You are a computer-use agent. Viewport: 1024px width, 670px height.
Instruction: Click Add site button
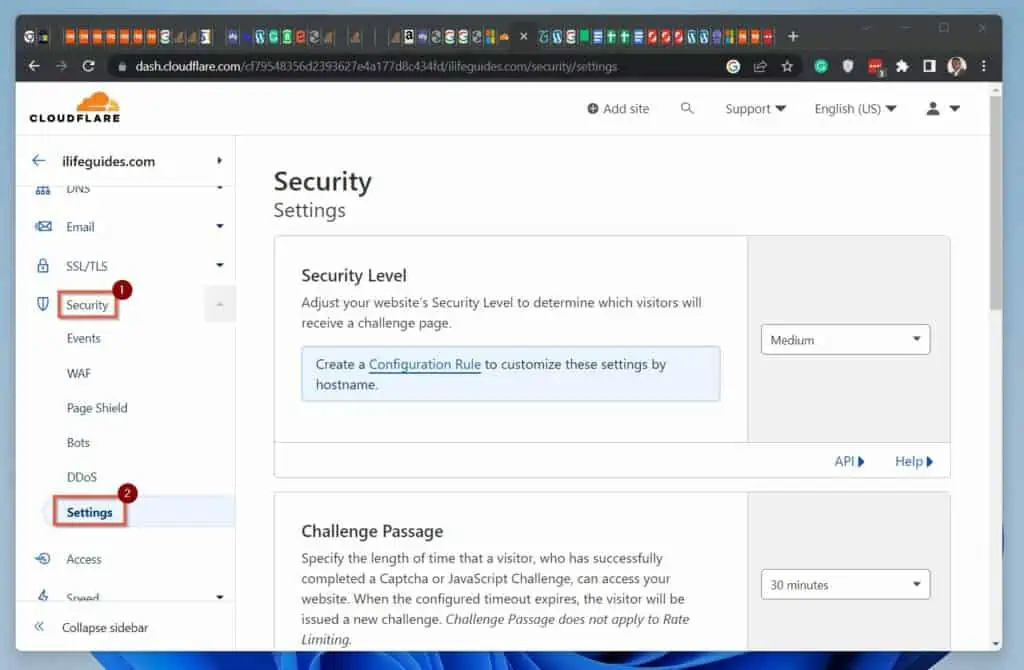(618, 108)
